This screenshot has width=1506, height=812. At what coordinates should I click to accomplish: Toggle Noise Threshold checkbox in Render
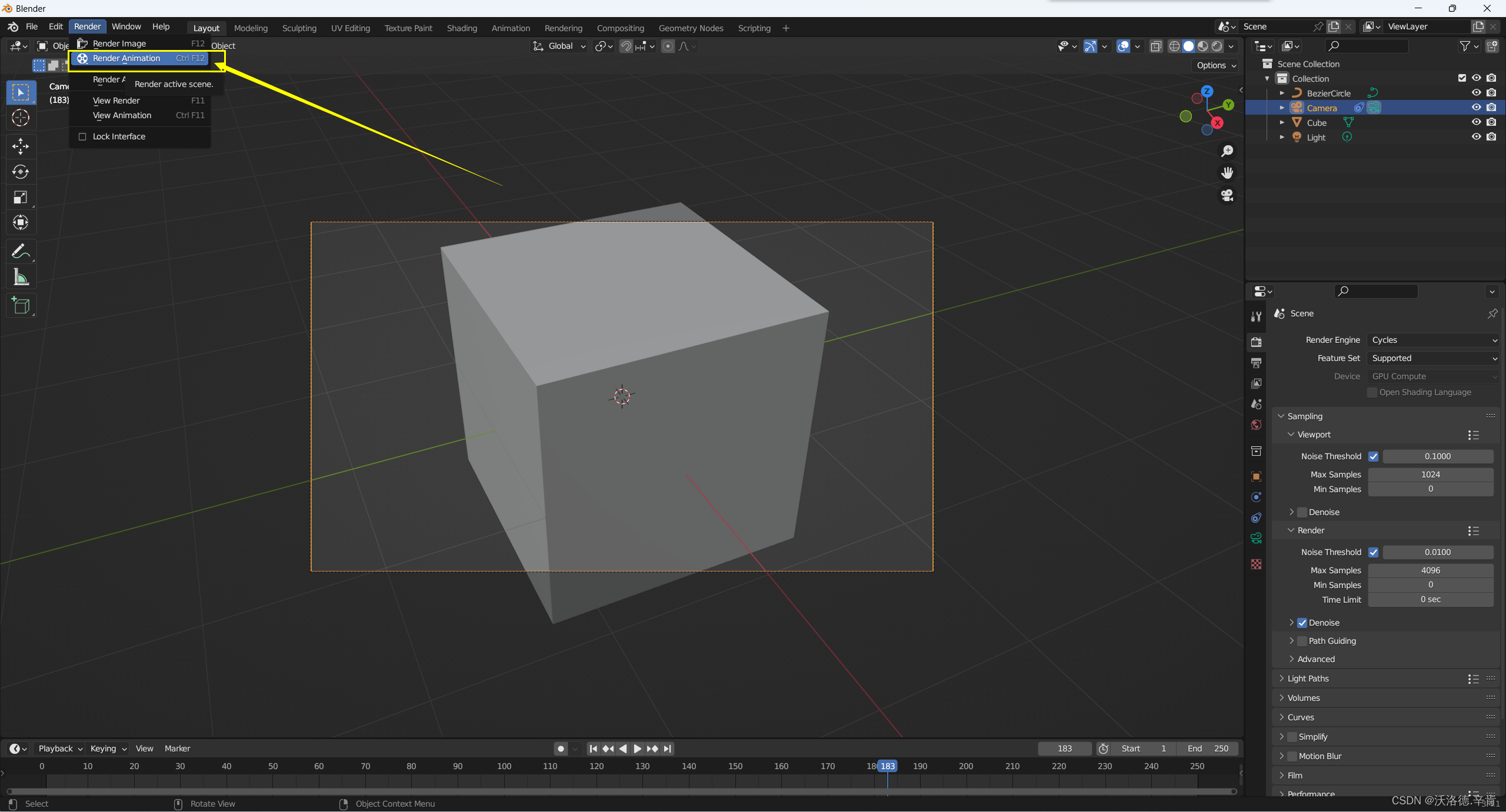pyautogui.click(x=1373, y=552)
